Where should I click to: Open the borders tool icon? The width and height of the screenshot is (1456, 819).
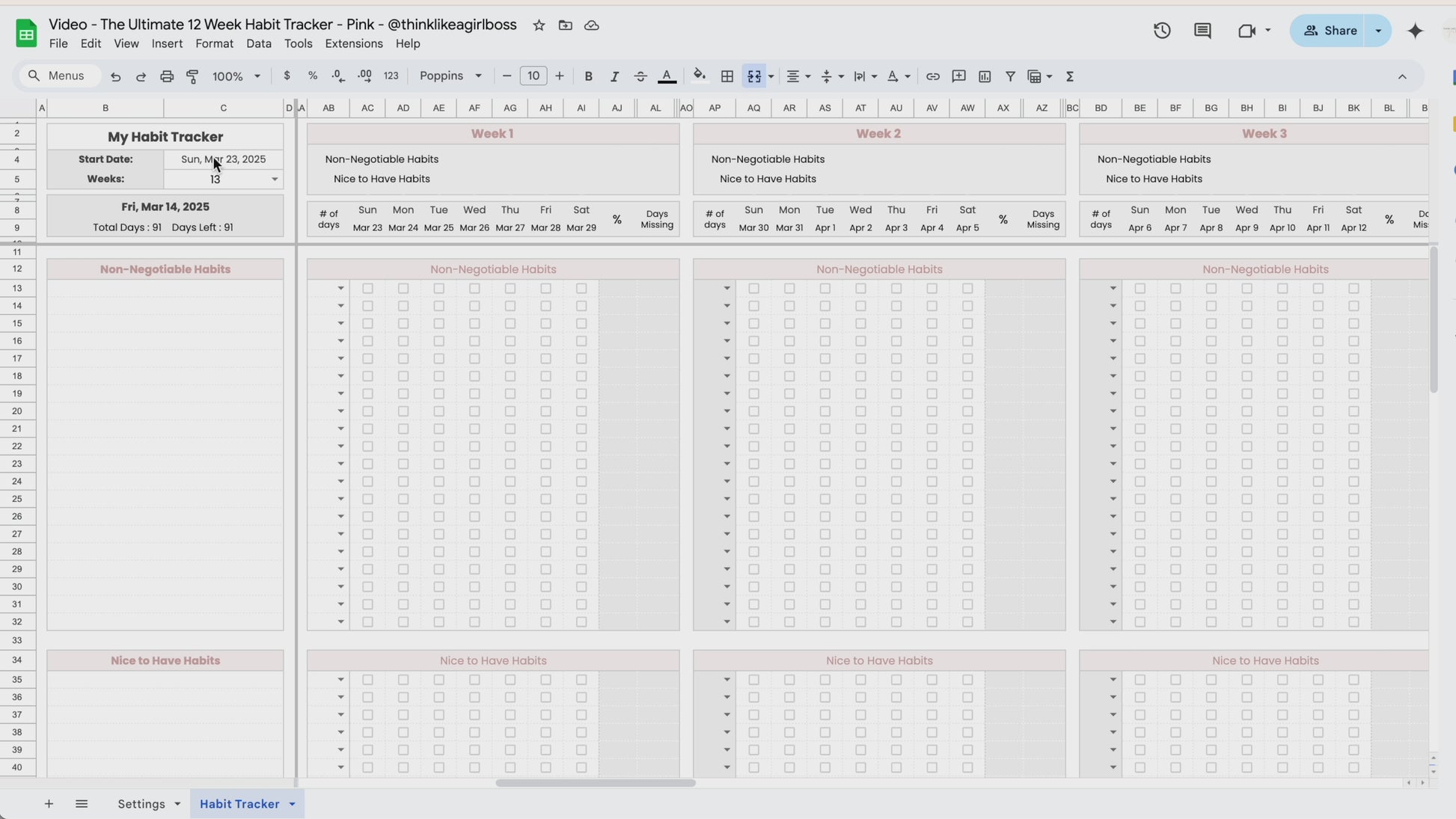(727, 76)
